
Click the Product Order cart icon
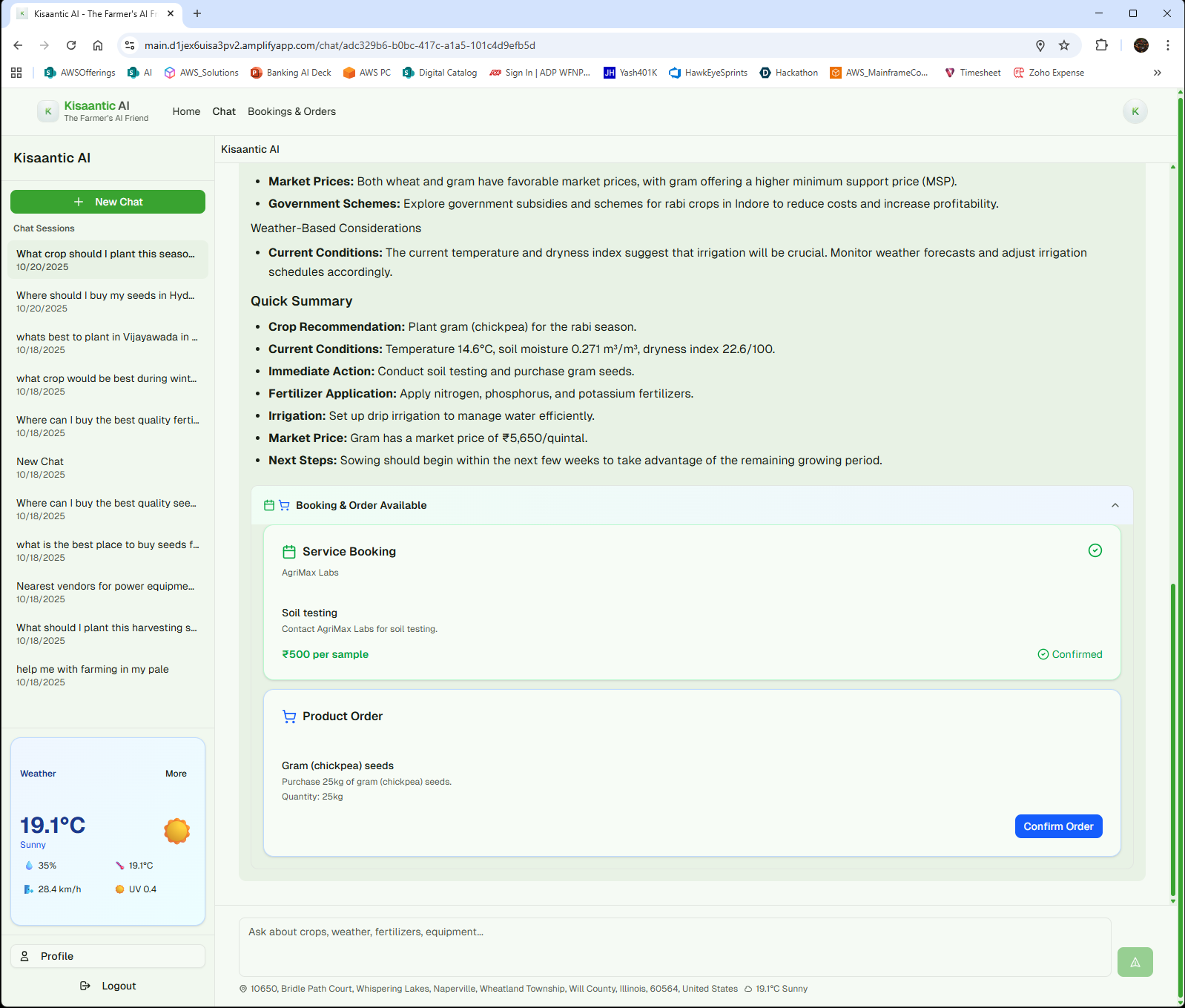pos(289,717)
